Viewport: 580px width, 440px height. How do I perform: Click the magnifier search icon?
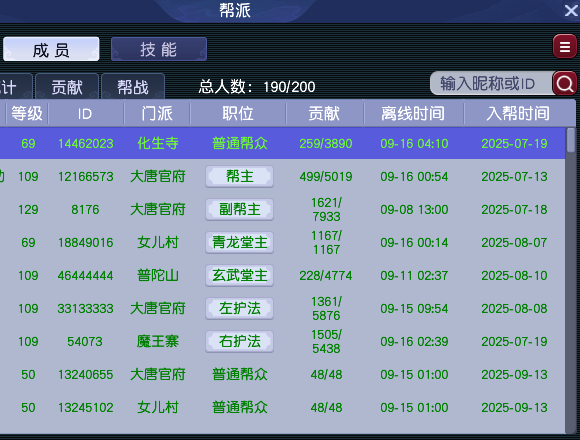point(564,84)
